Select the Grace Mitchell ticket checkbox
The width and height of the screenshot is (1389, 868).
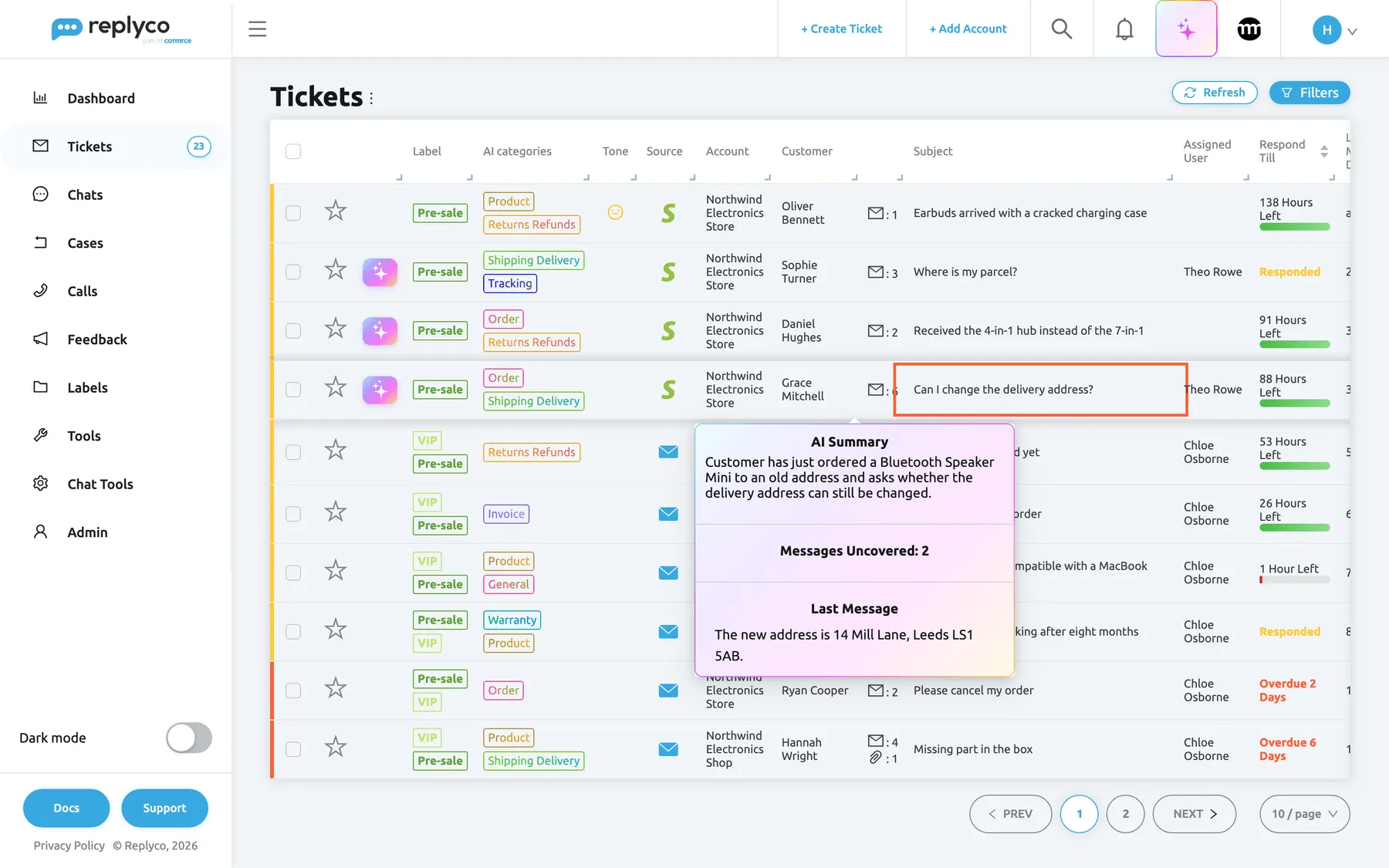[x=293, y=390]
